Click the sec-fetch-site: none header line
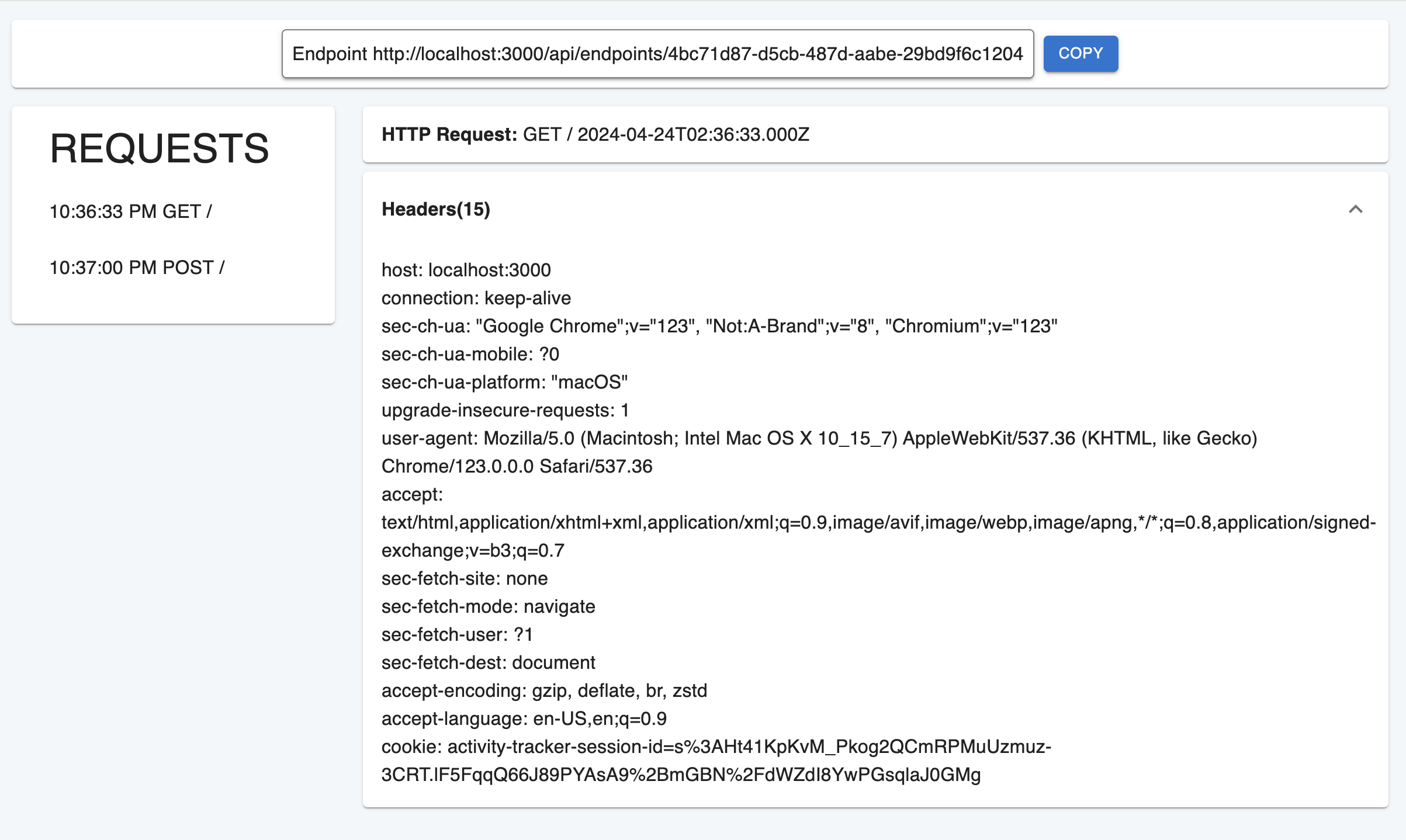Image resolution: width=1406 pixels, height=840 pixels. [465, 578]
